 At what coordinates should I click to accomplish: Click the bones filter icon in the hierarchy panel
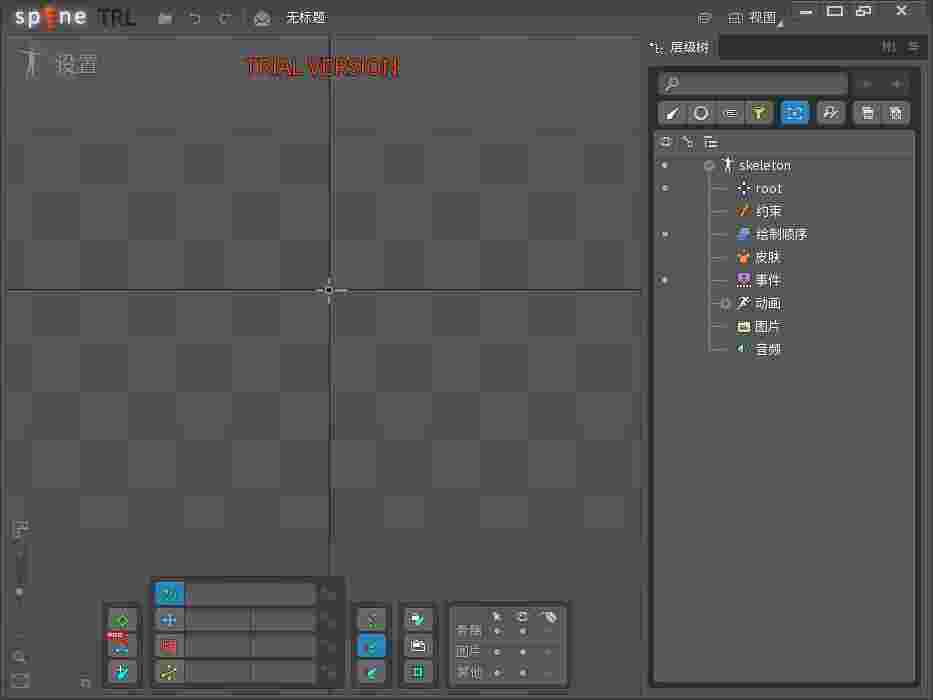pyautogui.click(x=672, y=113)
